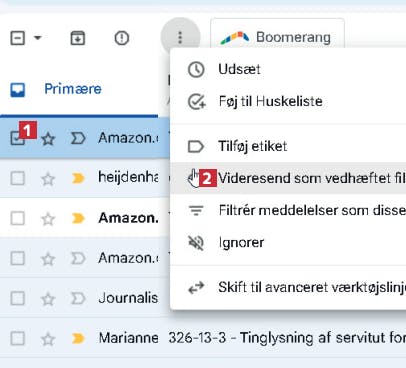Viewport: 406px width, 368px height.
Task: Expand the select-all dropdown arrow
Action: (x=38, y=38)
